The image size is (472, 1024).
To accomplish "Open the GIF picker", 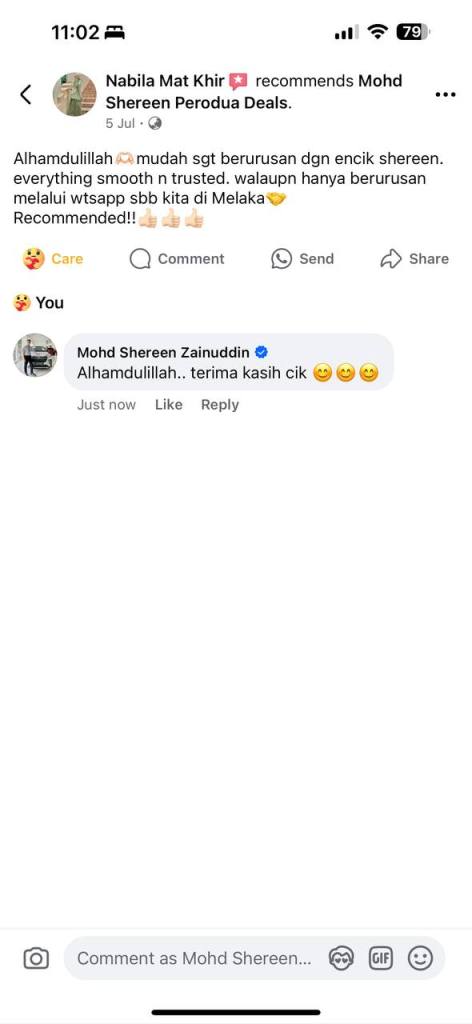I will pos(381,958).
